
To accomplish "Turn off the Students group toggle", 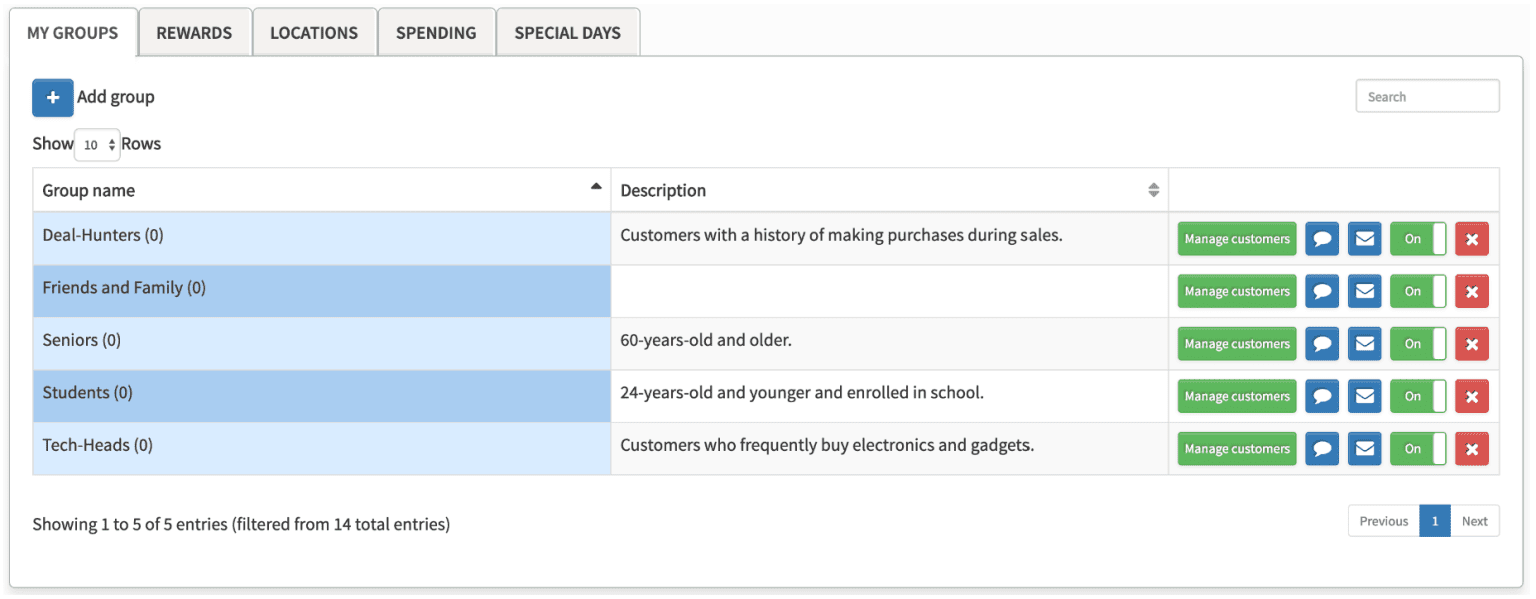I will [x=1417, y=397].
